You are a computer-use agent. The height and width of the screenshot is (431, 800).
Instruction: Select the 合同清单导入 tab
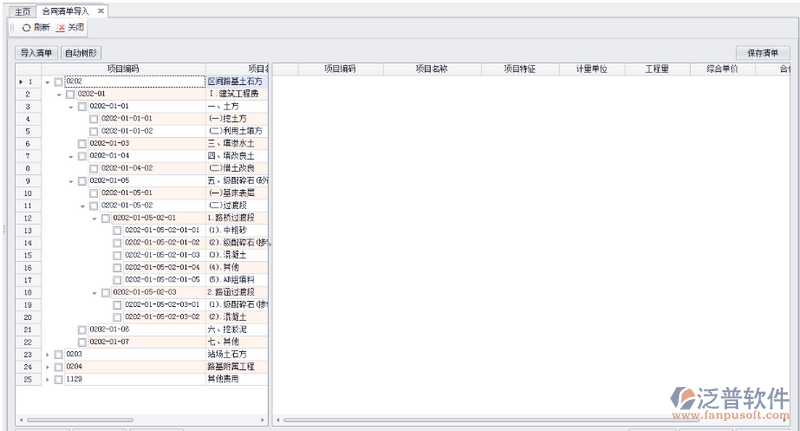tap(65, 11)
